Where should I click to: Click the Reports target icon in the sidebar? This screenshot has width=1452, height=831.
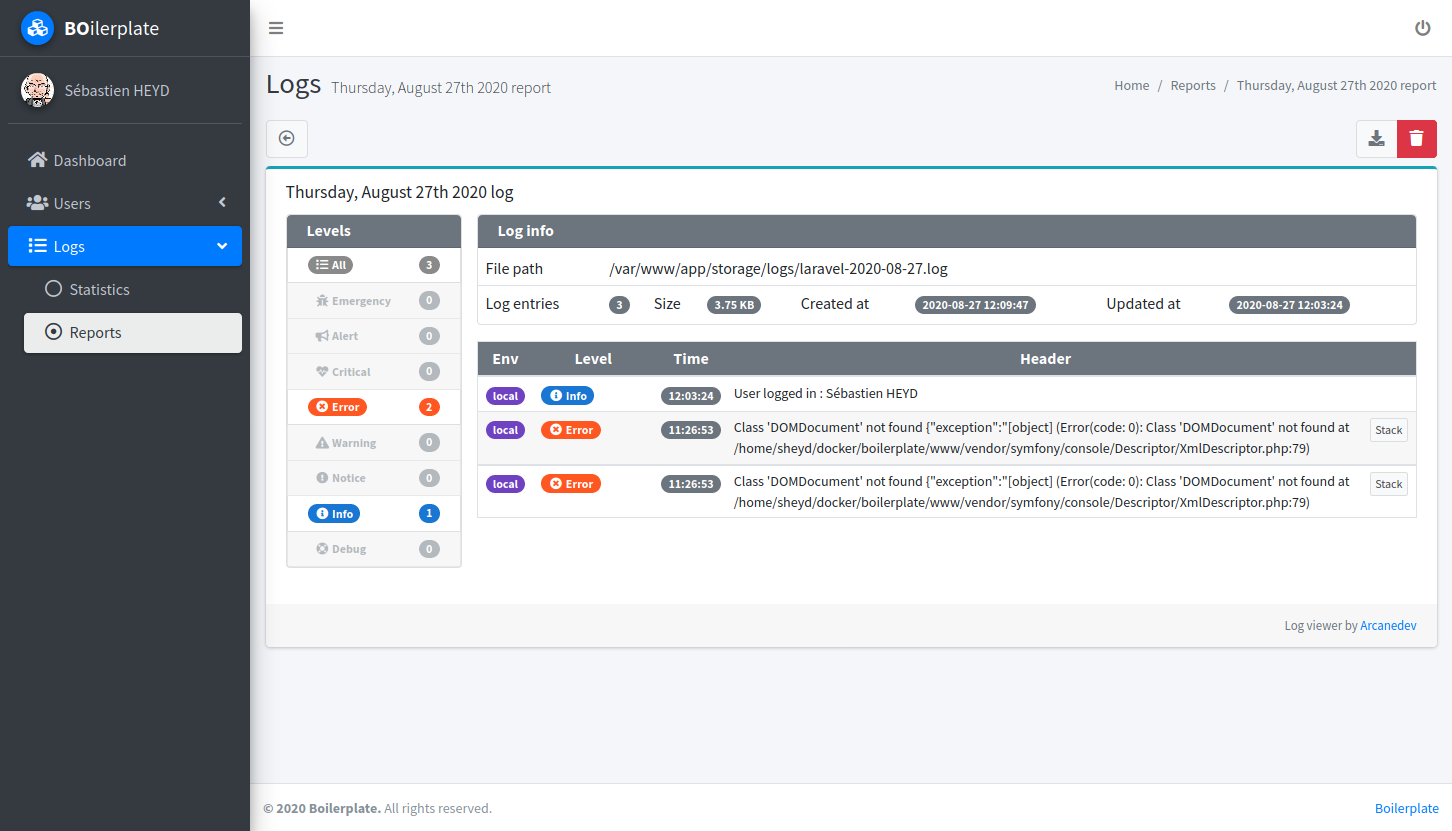click(53, 333)
